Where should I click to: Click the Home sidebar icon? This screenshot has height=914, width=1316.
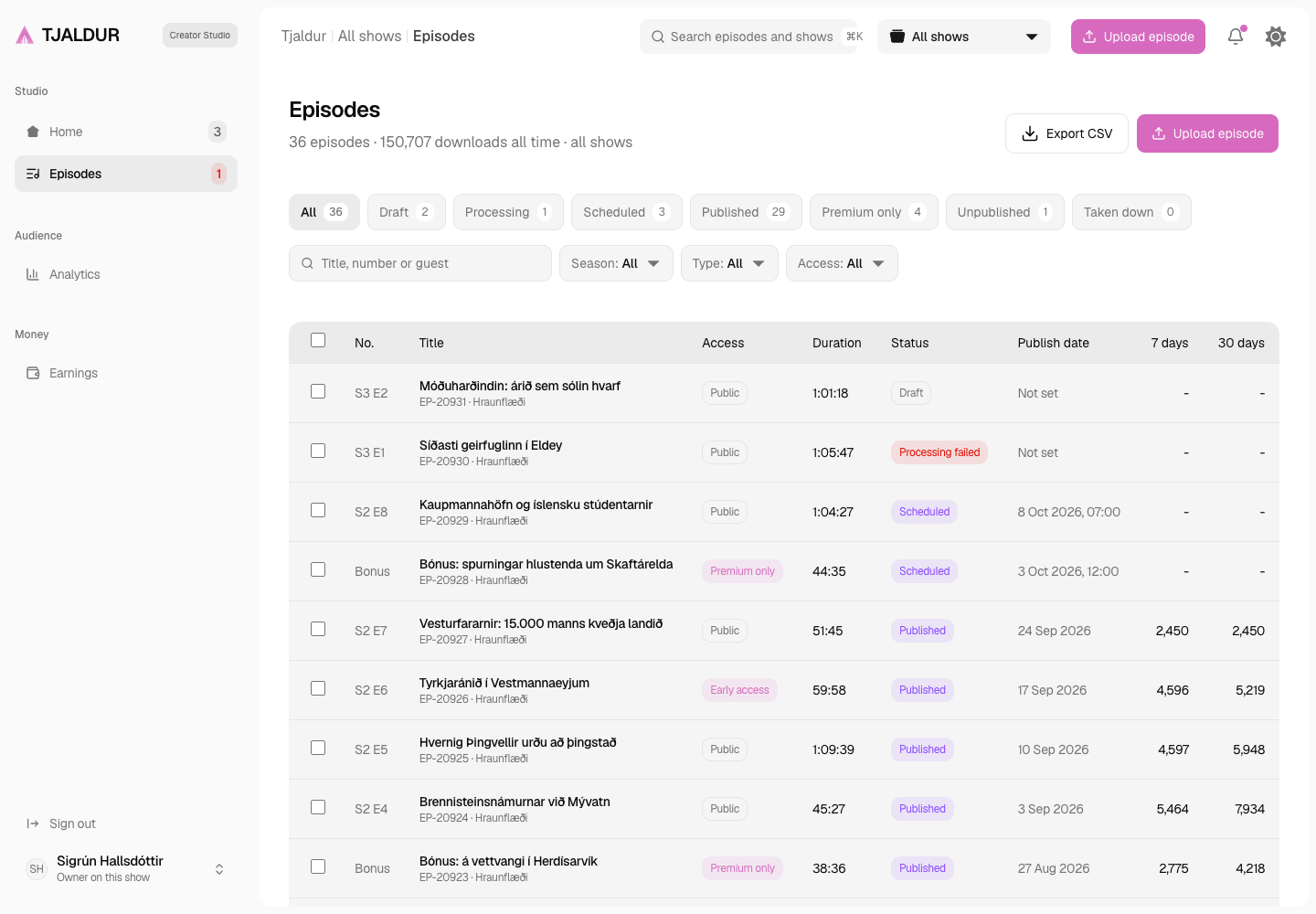pos(33,132)
